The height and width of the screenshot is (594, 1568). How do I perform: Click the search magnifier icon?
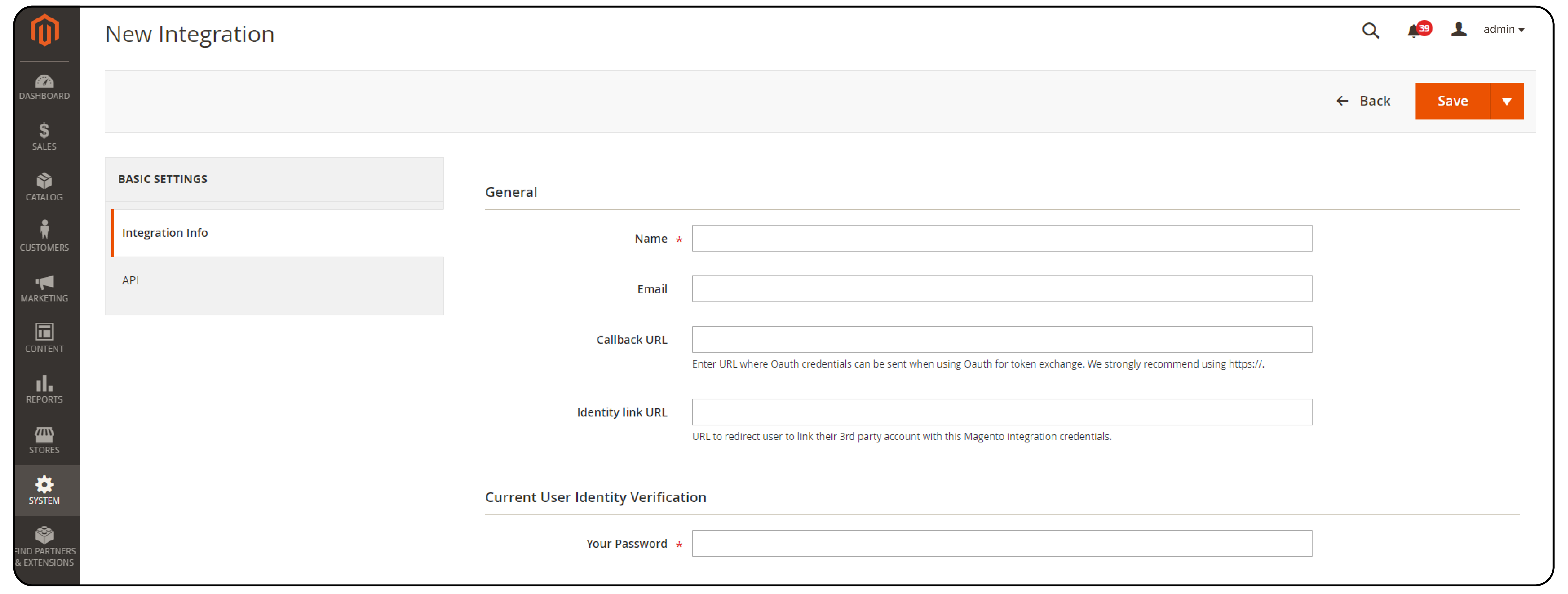coord(1370,30)
